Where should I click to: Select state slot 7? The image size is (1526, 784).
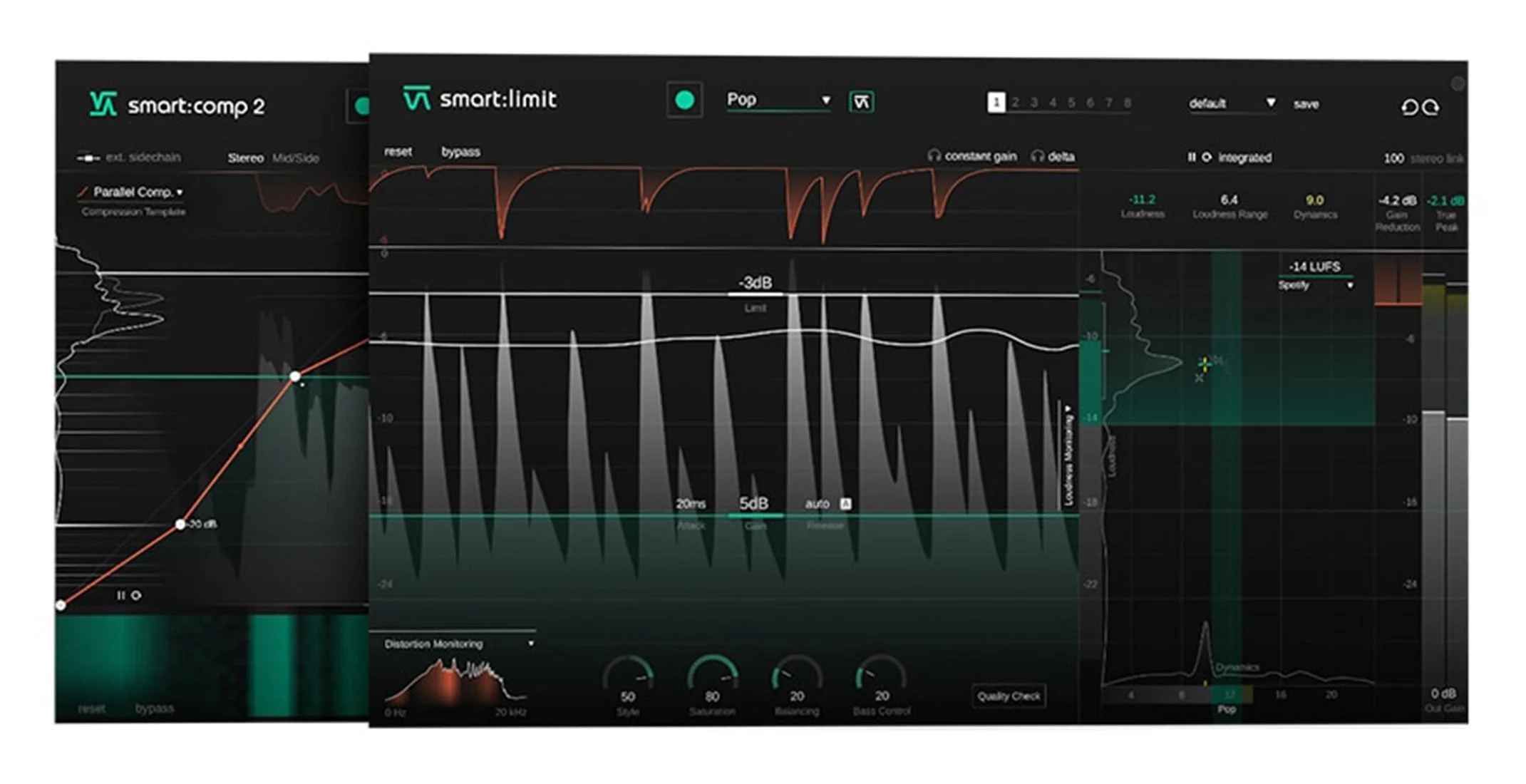pyautogui.click(x=1109, y=103)
